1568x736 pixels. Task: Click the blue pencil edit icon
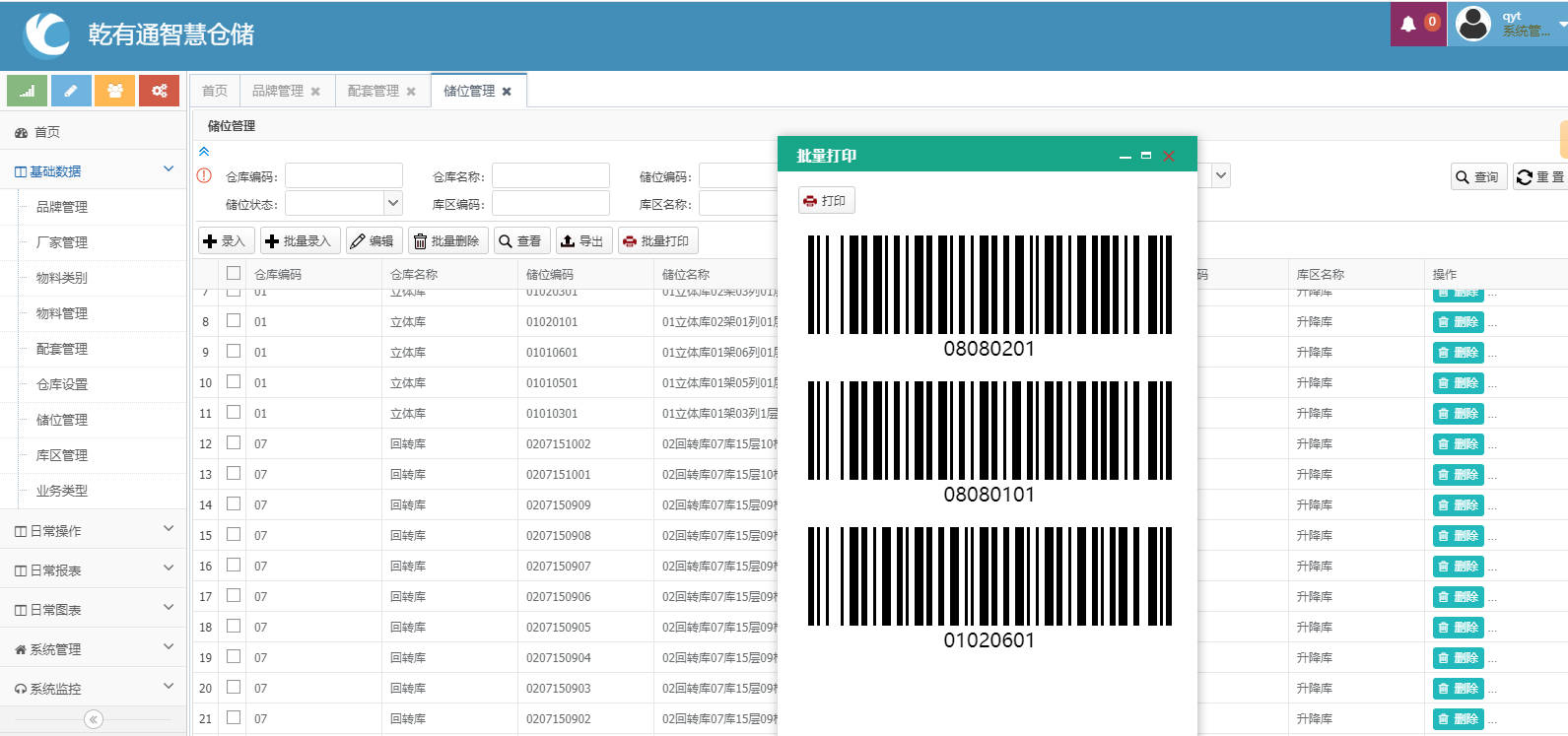[x=71, y=91]
